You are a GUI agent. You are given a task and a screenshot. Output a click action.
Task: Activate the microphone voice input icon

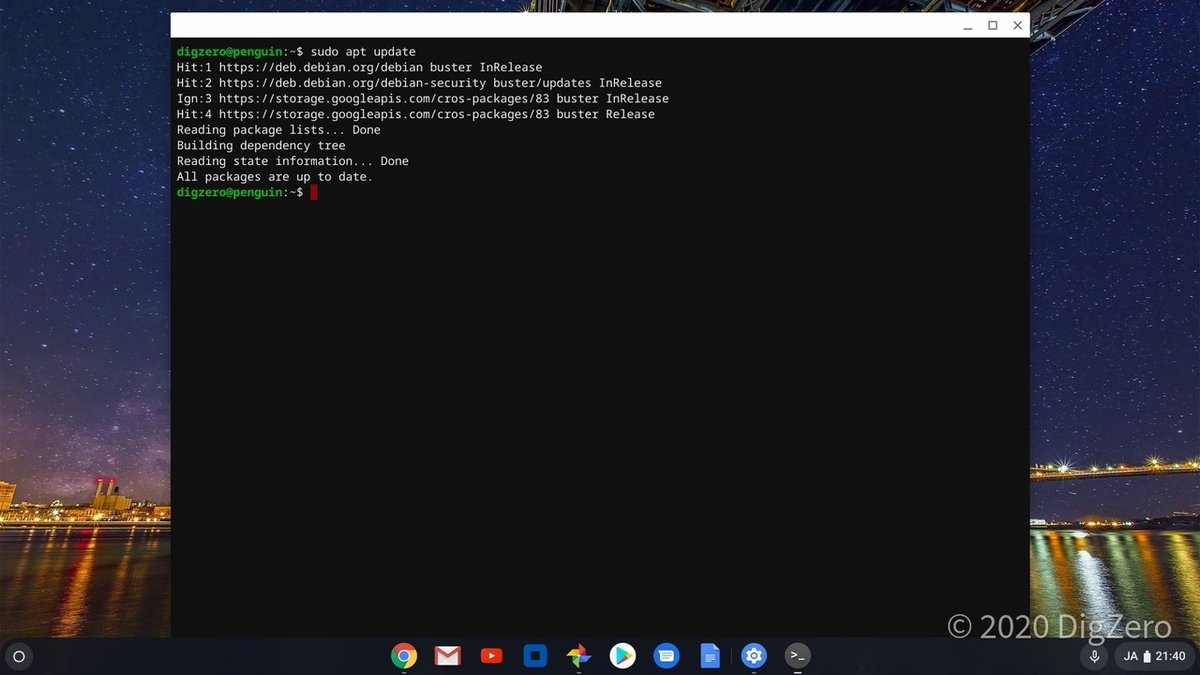pyautogui.click(x=1094, y=657)
